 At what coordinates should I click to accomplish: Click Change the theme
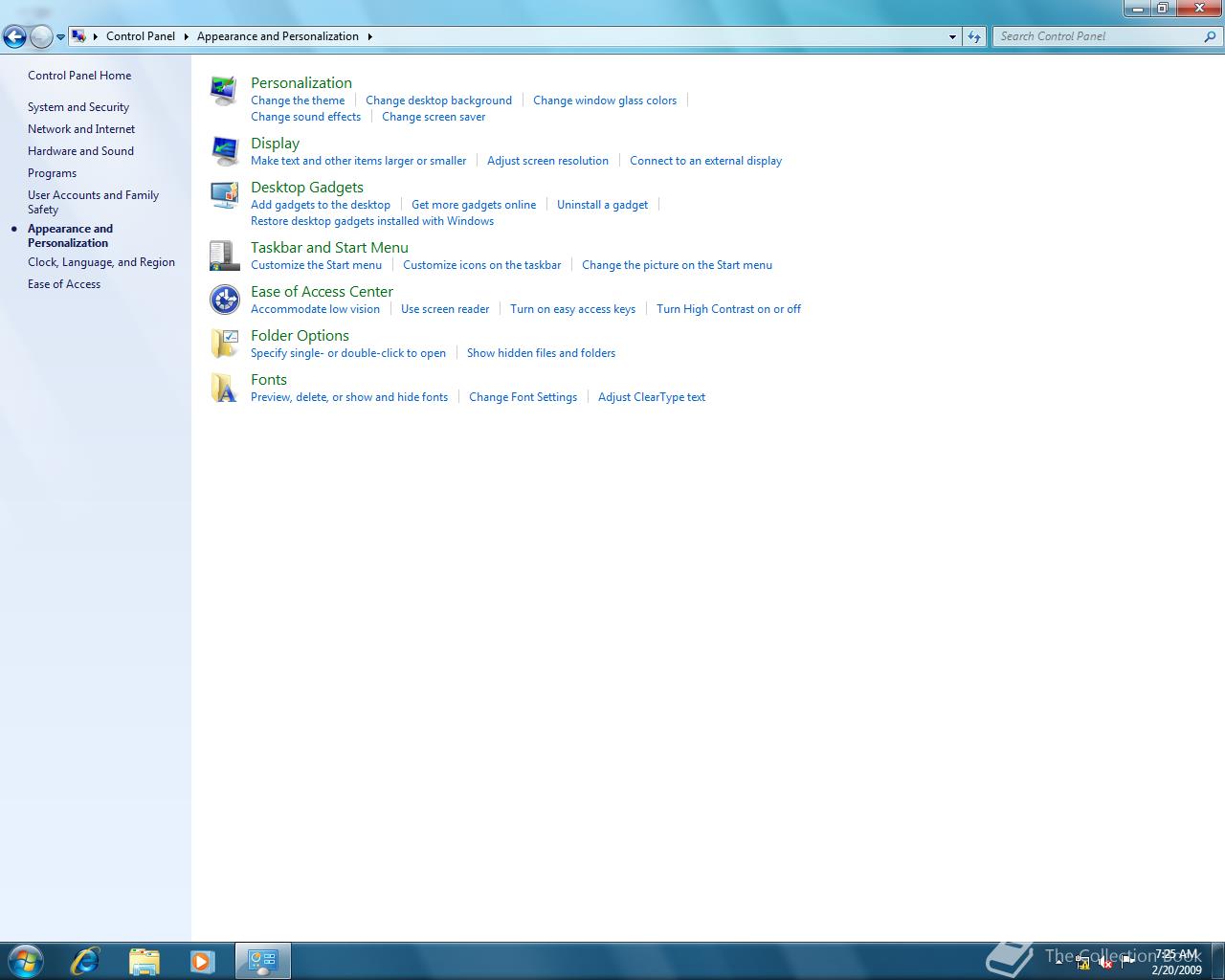(298, 100)
